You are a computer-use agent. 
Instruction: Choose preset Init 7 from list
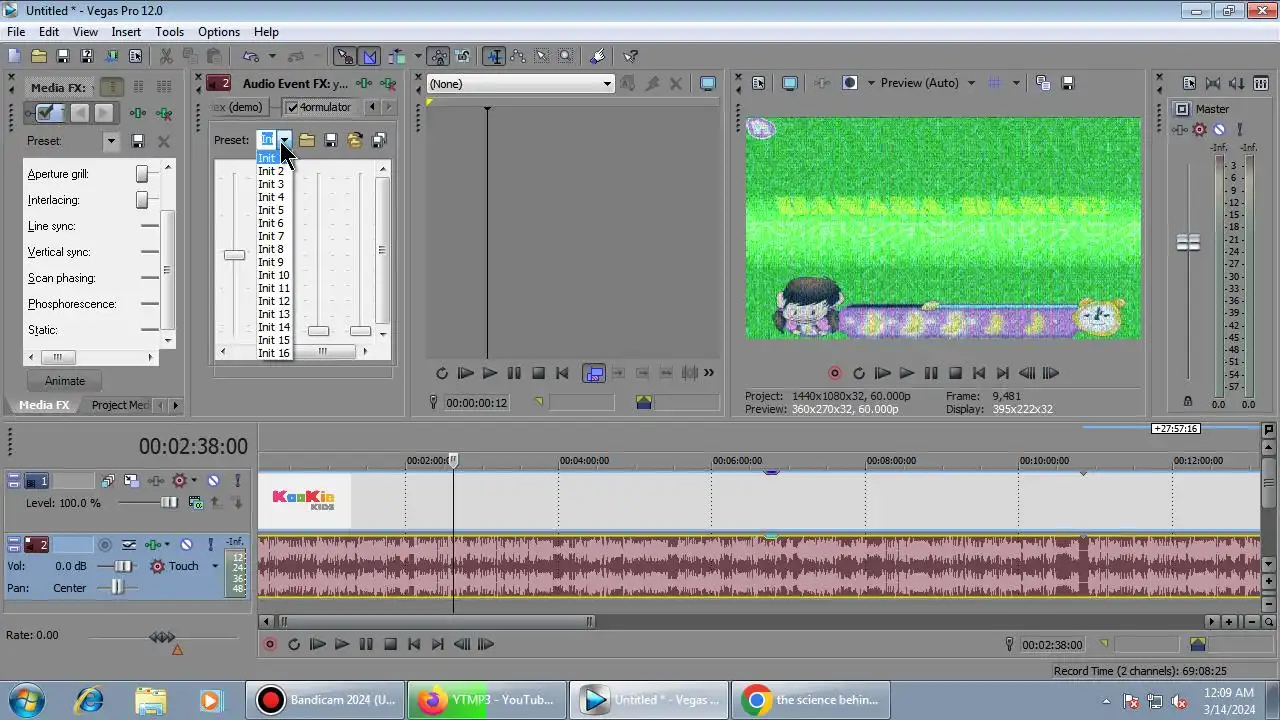pyautogui.click(x=271, y=236)
